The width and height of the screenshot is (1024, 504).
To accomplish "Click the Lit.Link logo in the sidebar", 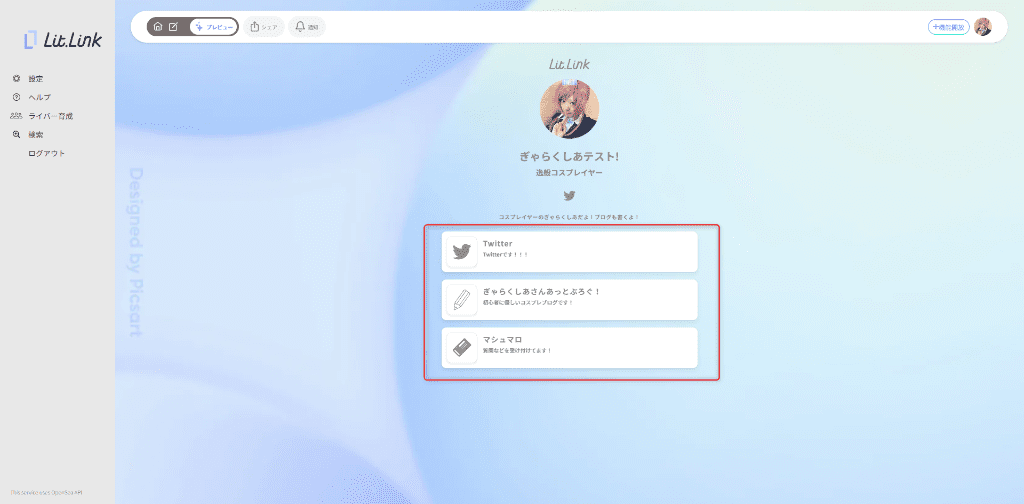I will tap(62, 40).
